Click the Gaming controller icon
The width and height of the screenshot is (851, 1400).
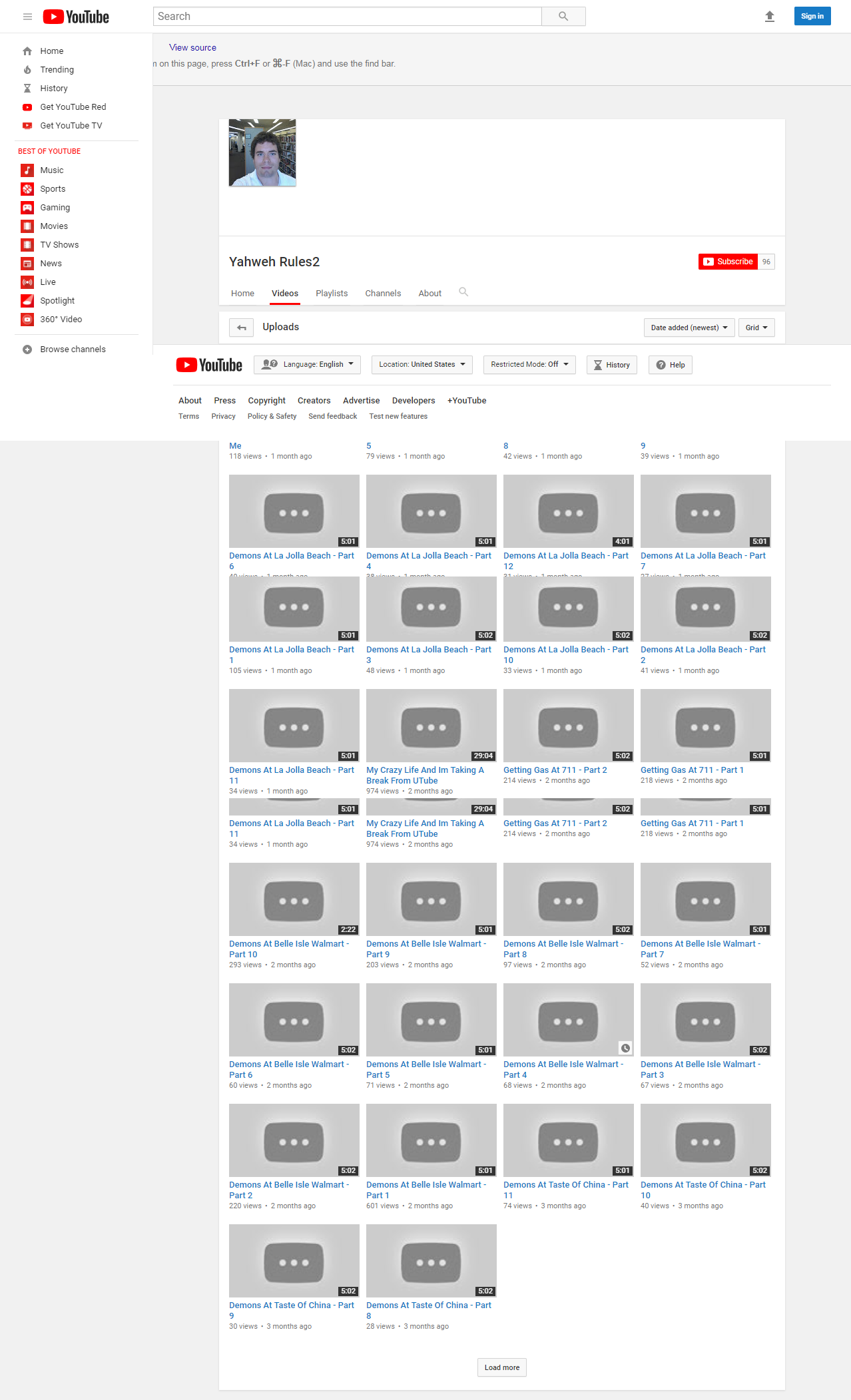click(27, 208)
